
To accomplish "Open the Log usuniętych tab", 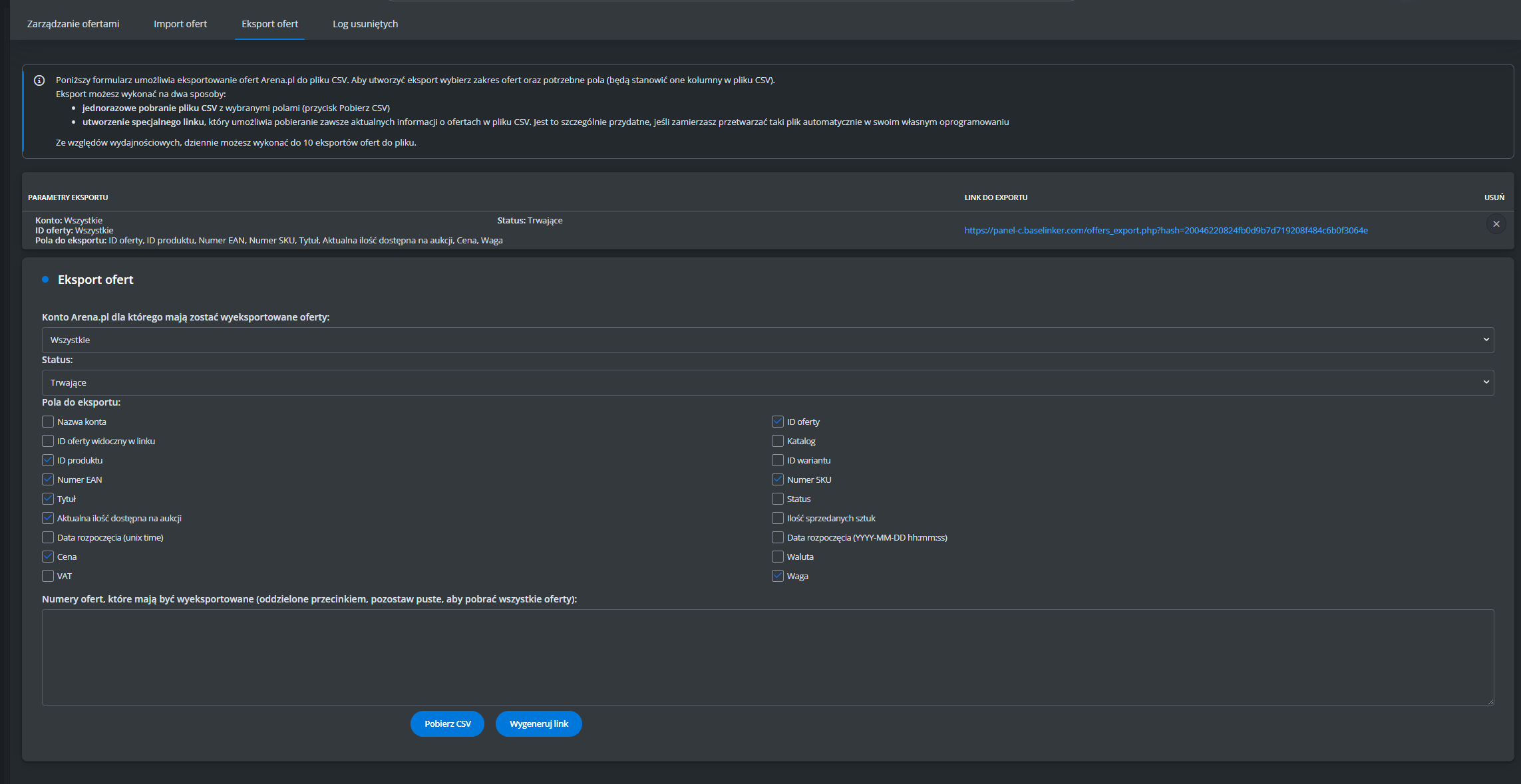I will [365, 24].
